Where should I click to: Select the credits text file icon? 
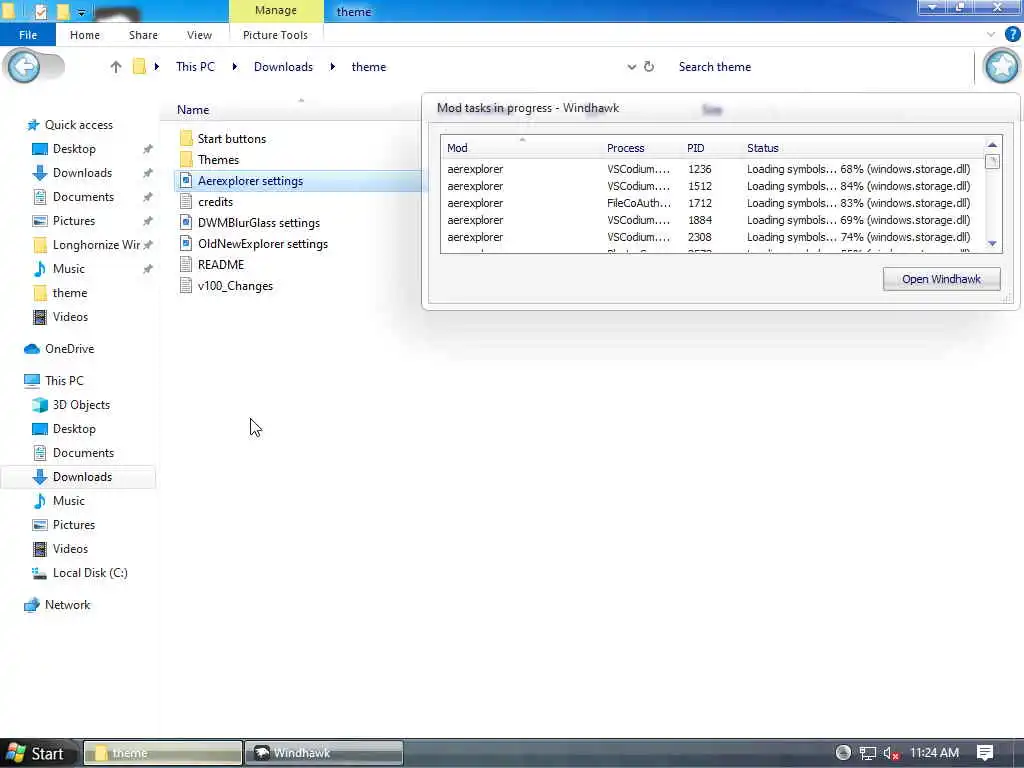pos(186,202)
